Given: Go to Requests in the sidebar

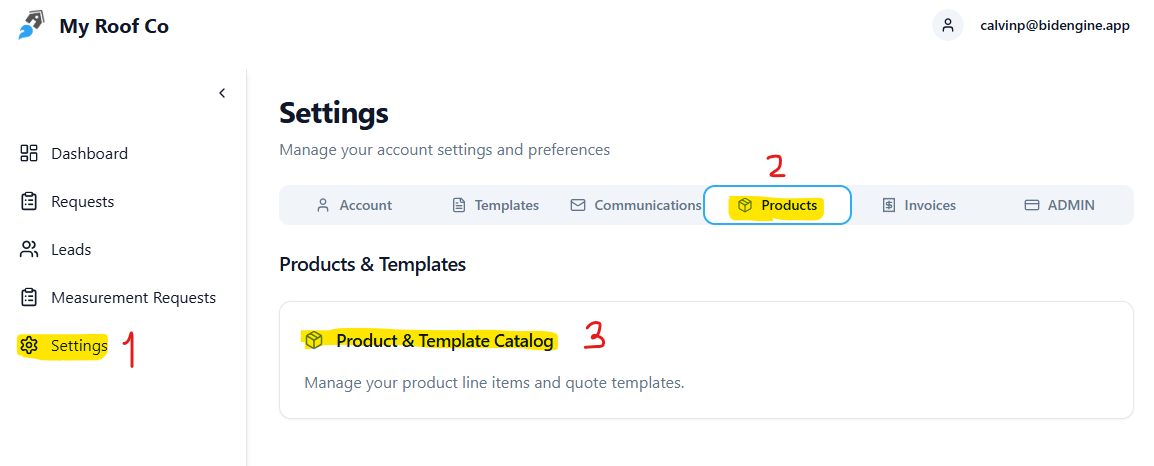Looking at the screenshot, I should tap(82, 201).
